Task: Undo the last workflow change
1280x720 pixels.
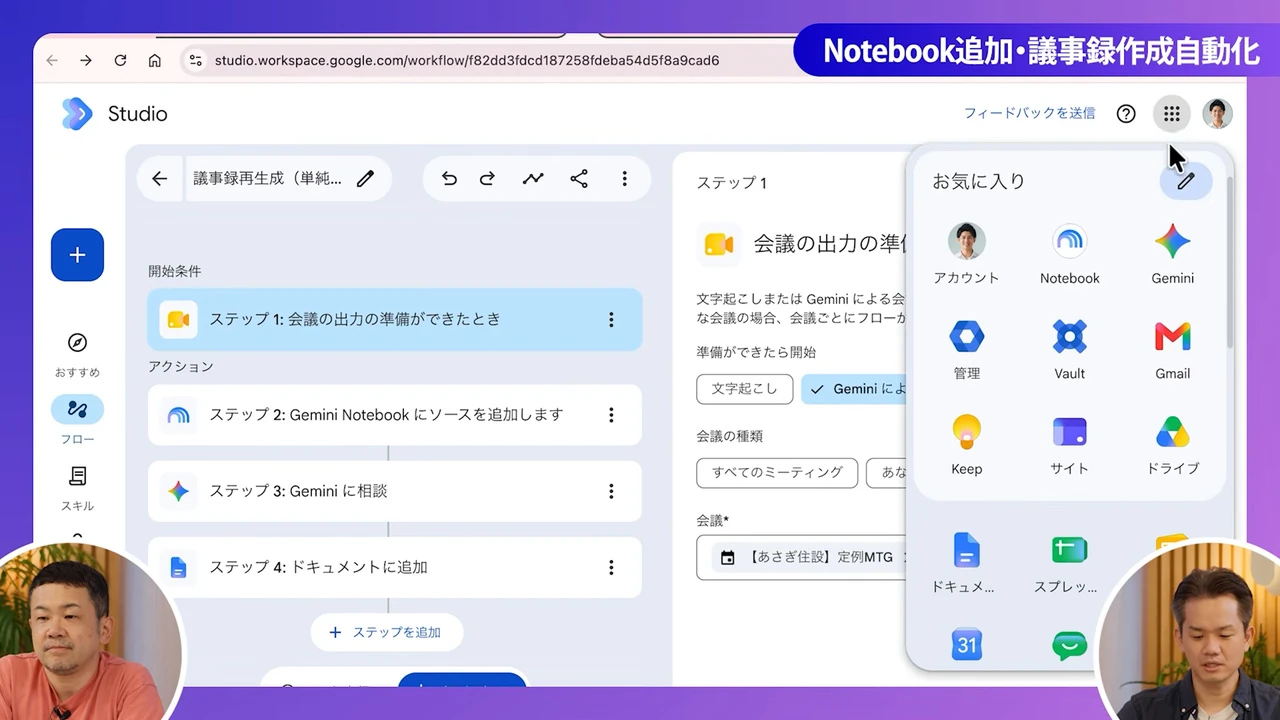Action: pos(449,179)
